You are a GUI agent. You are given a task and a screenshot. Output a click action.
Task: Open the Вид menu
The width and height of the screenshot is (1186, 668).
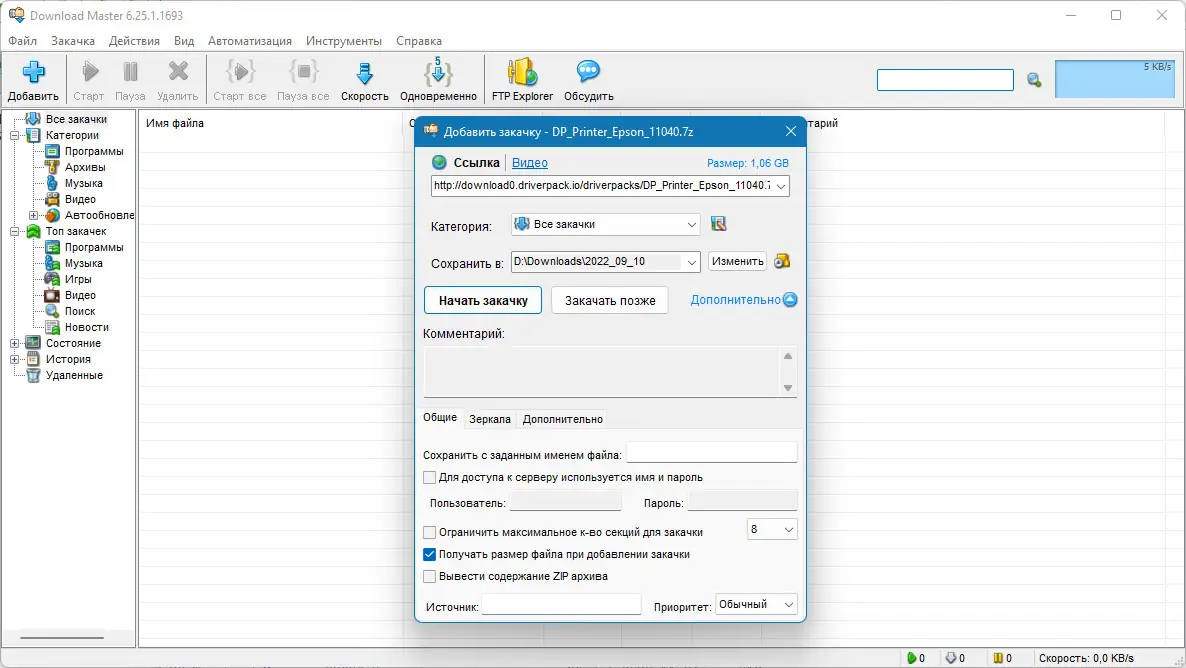pyautogui.click(x=184, y=41)
